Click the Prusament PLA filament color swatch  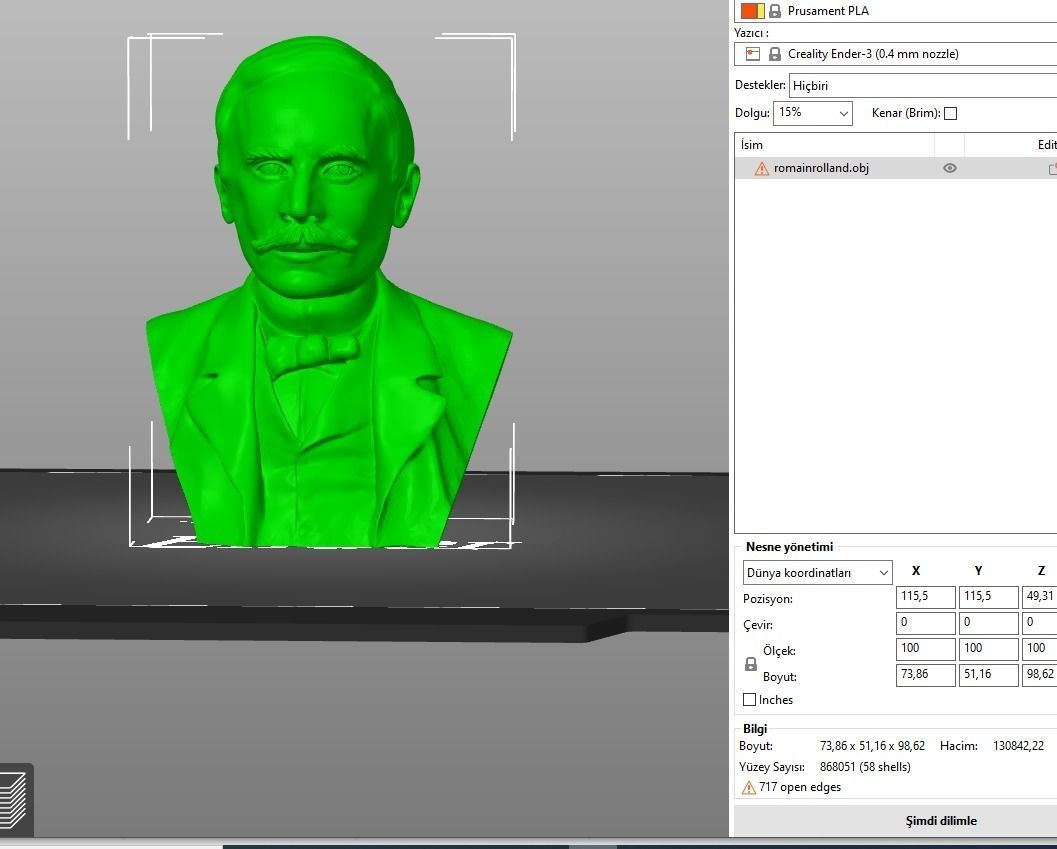point(752,11)
